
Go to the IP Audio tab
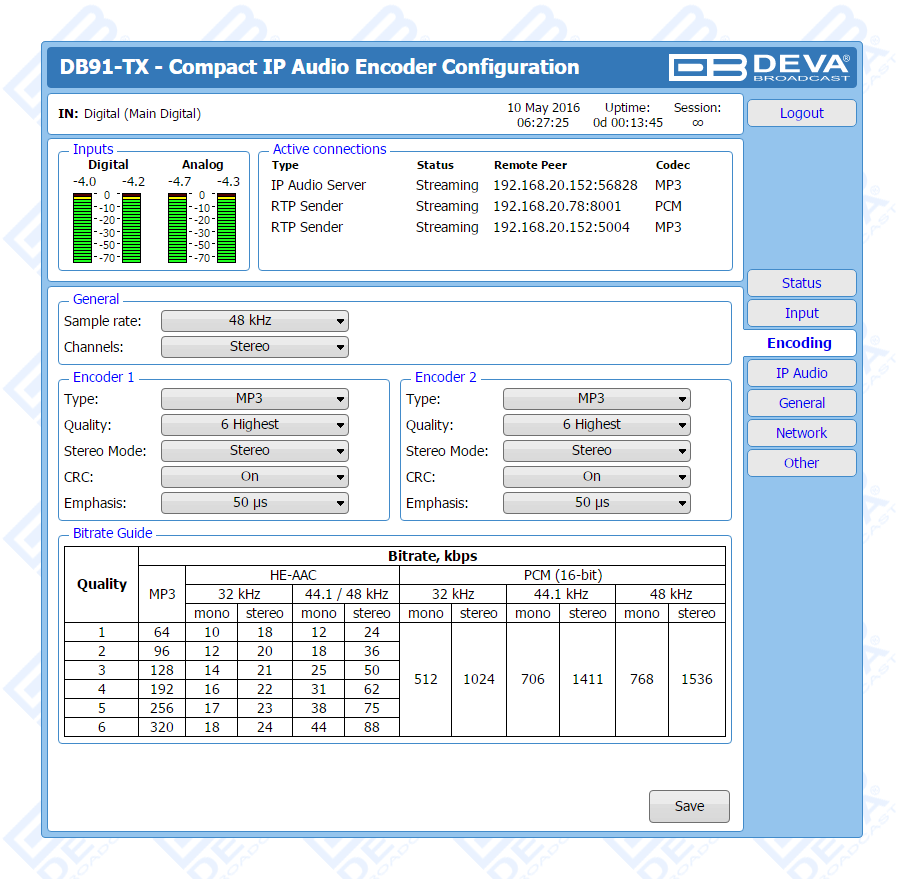click(801, 373)
